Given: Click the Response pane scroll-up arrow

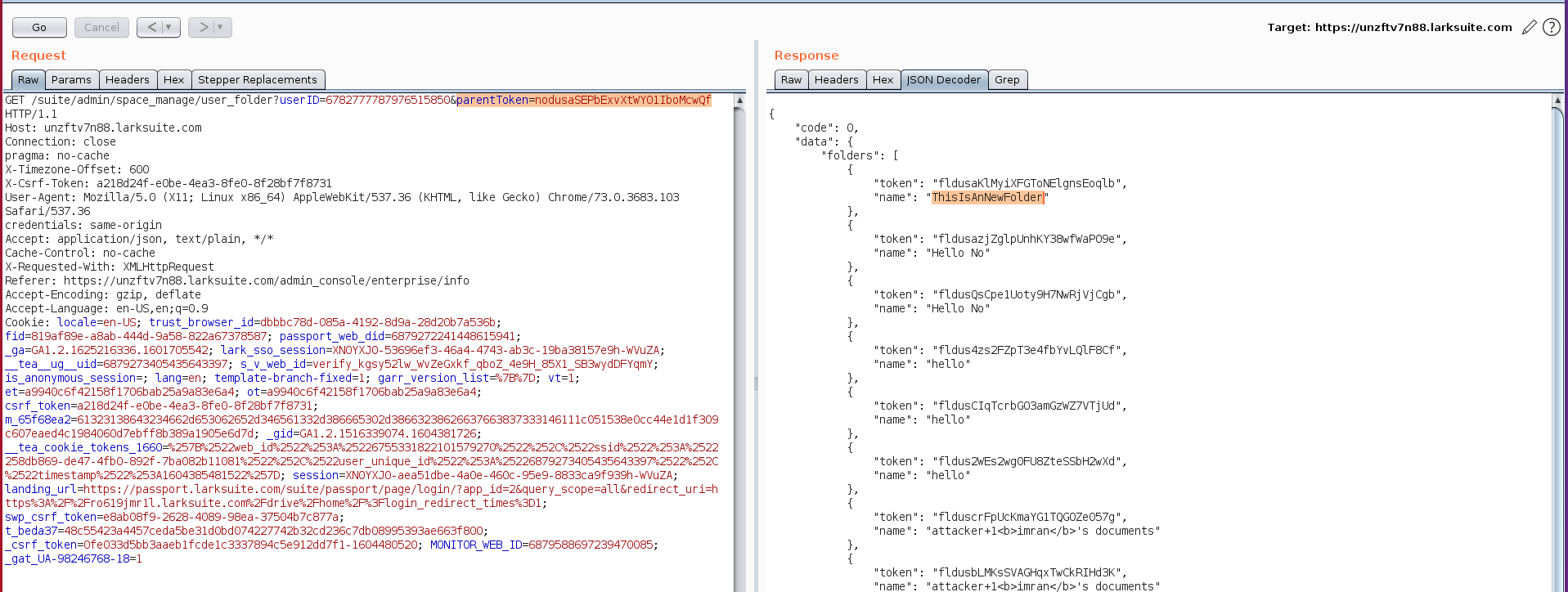Looking at the screenshot, I should pos(1557,101).
